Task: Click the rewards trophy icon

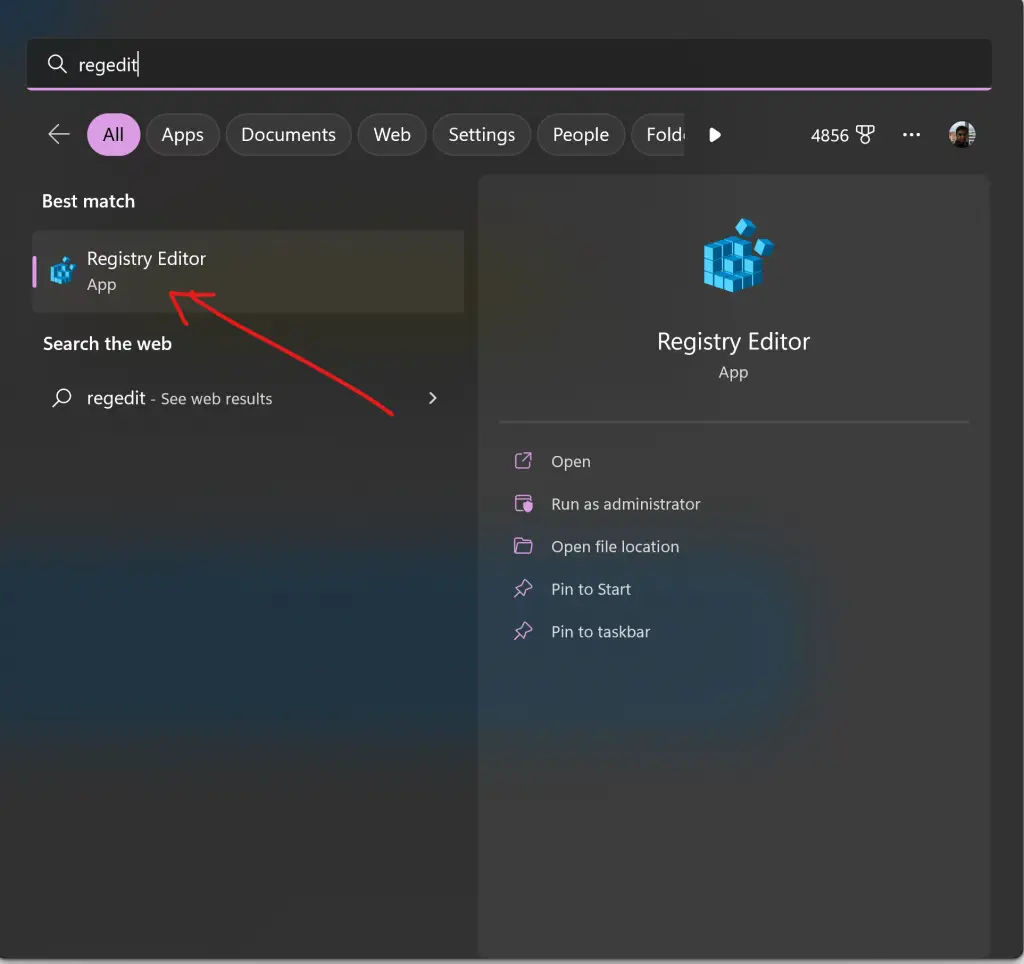Action: [x=865, y=135]
